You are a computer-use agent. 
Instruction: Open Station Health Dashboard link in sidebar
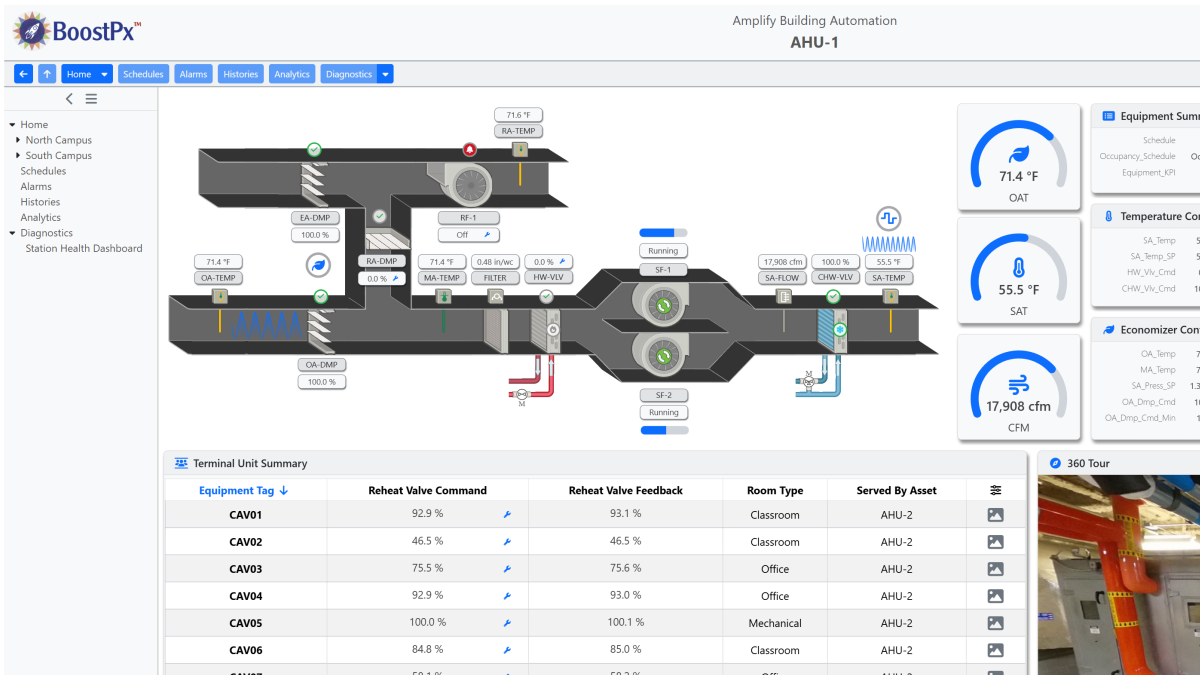tap(84, 248)
